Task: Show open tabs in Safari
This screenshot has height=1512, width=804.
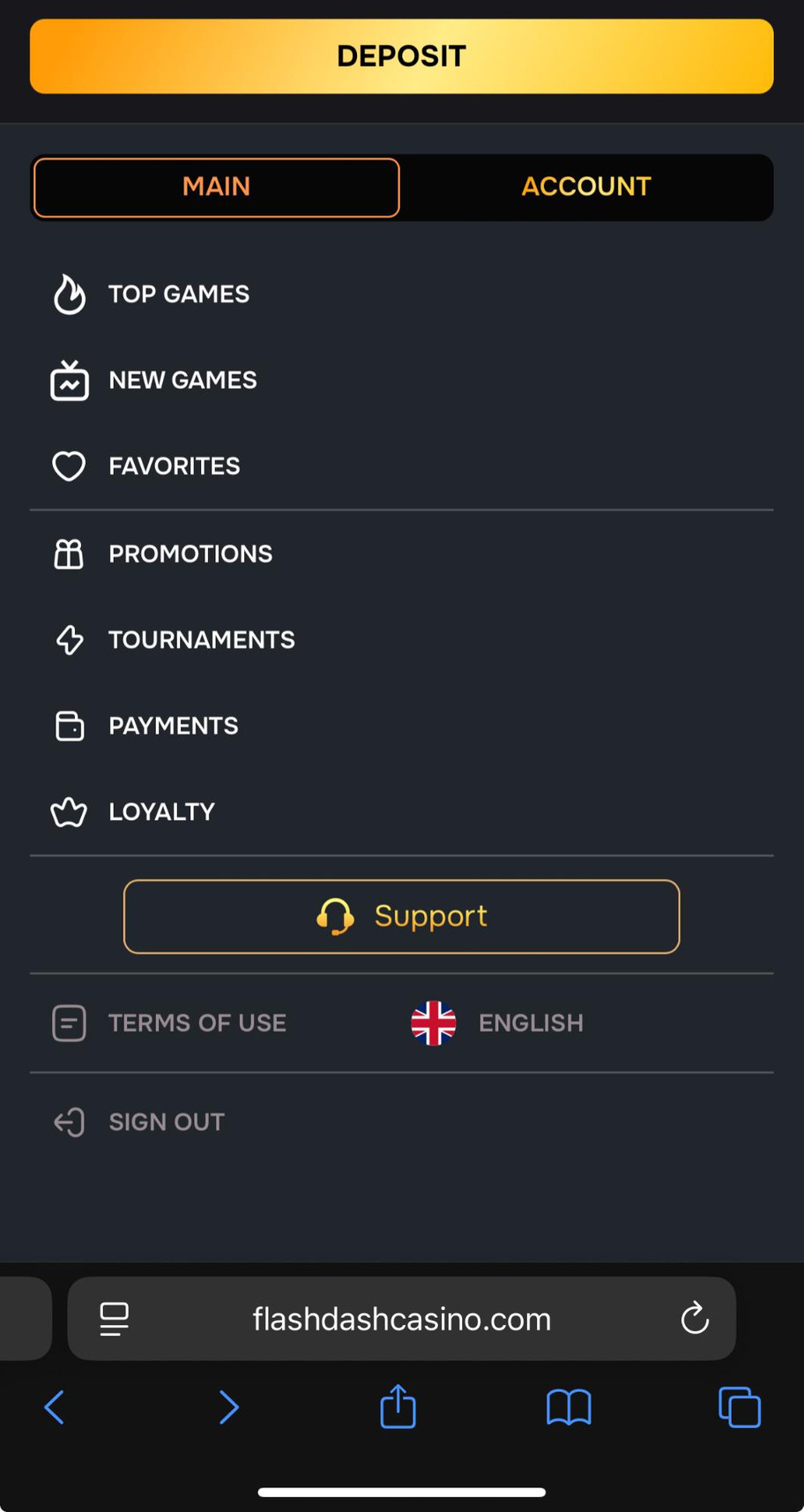Action: [x=739, y=1407]
